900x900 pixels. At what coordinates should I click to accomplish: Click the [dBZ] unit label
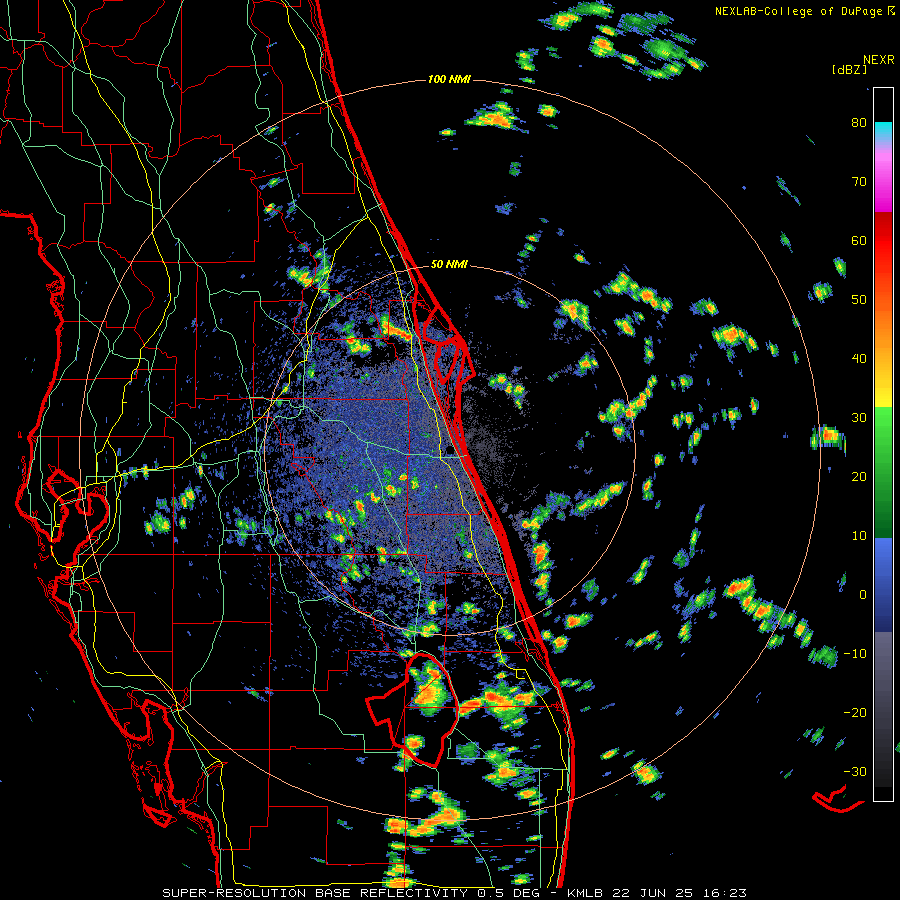(x=849, y=70)
